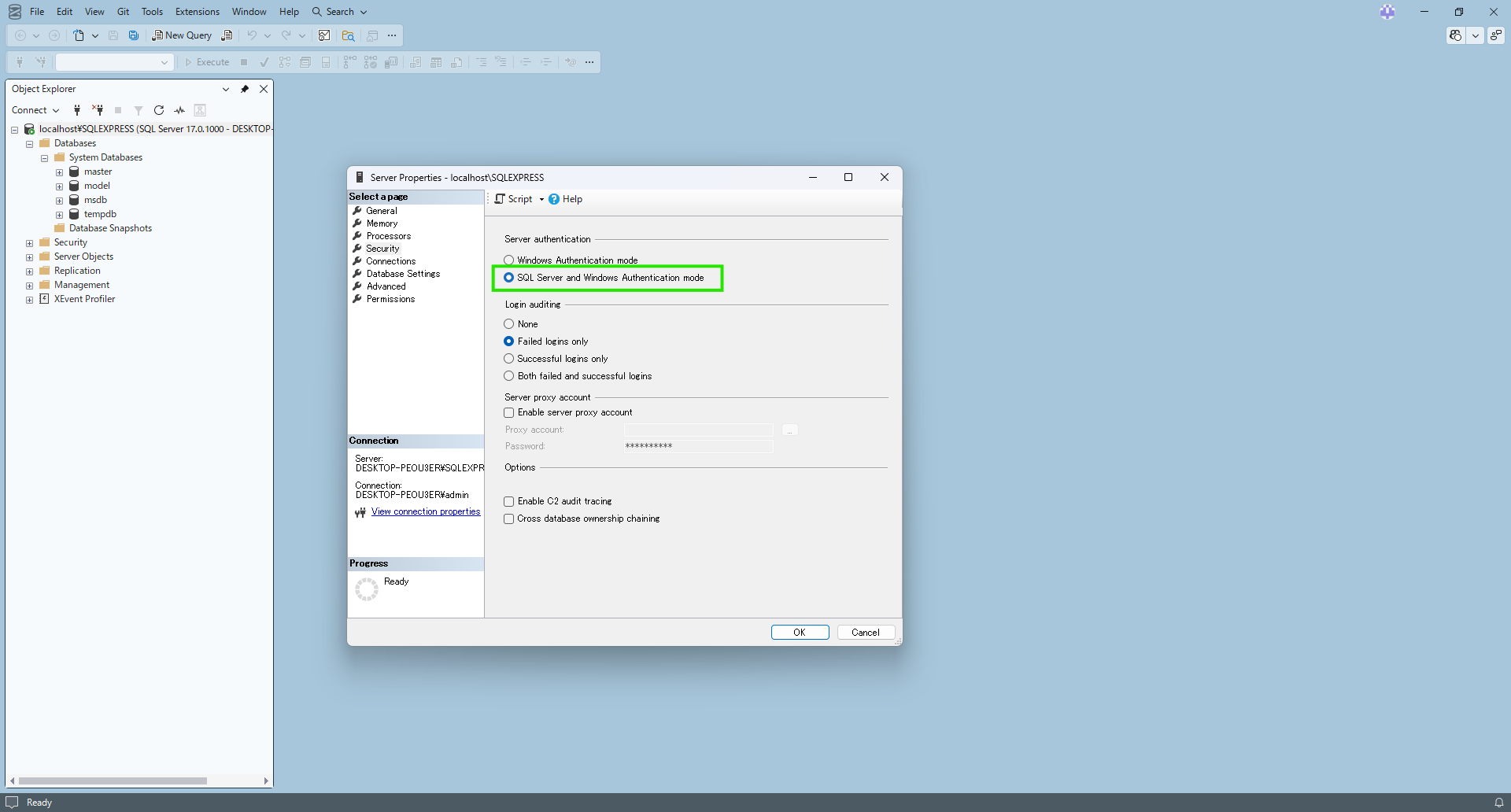Click the Object Explorer horizontal scrollbar
Screen dimensions: 1511x812
pos(113,781)
